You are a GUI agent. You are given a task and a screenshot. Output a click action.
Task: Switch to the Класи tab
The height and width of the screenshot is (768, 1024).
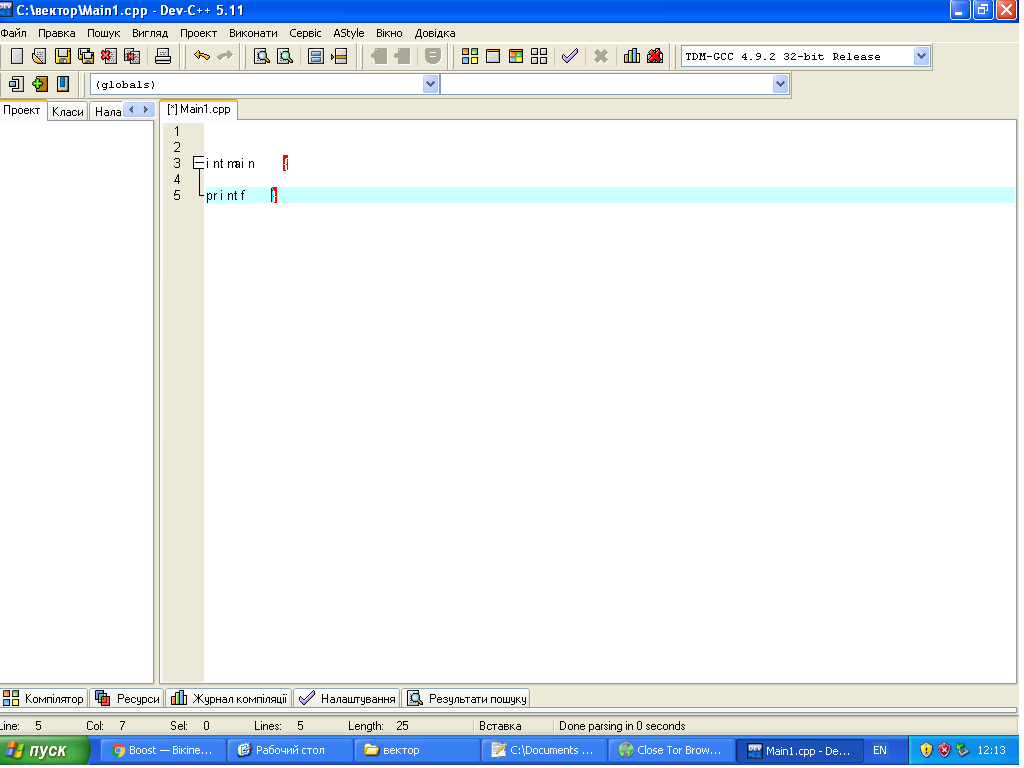(x=68, y=112)
